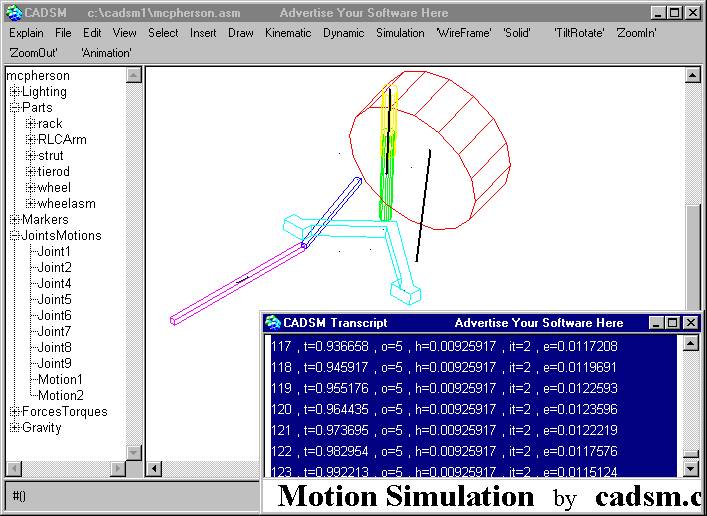
Task: Switch to 'WireFrame' display mode
Action: click(x=464, y=33)
